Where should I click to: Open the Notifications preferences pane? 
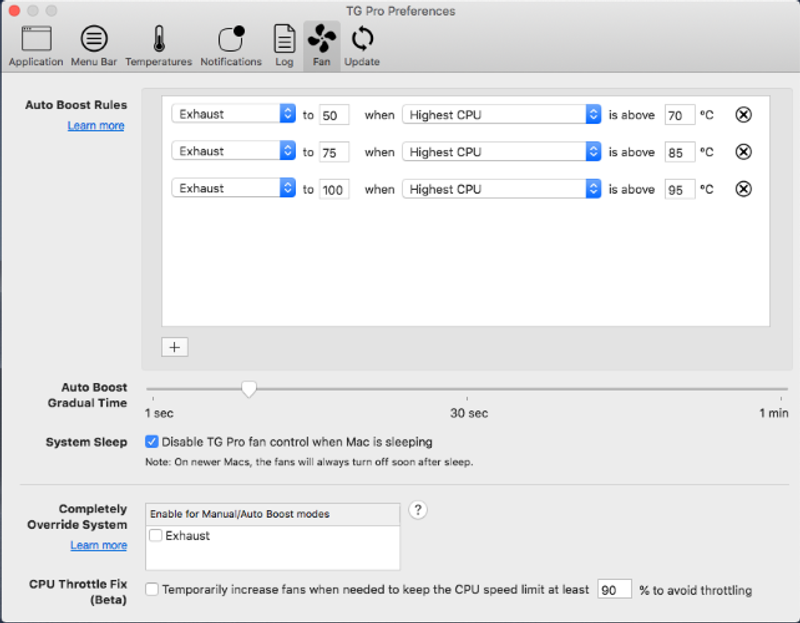point(231,47)
